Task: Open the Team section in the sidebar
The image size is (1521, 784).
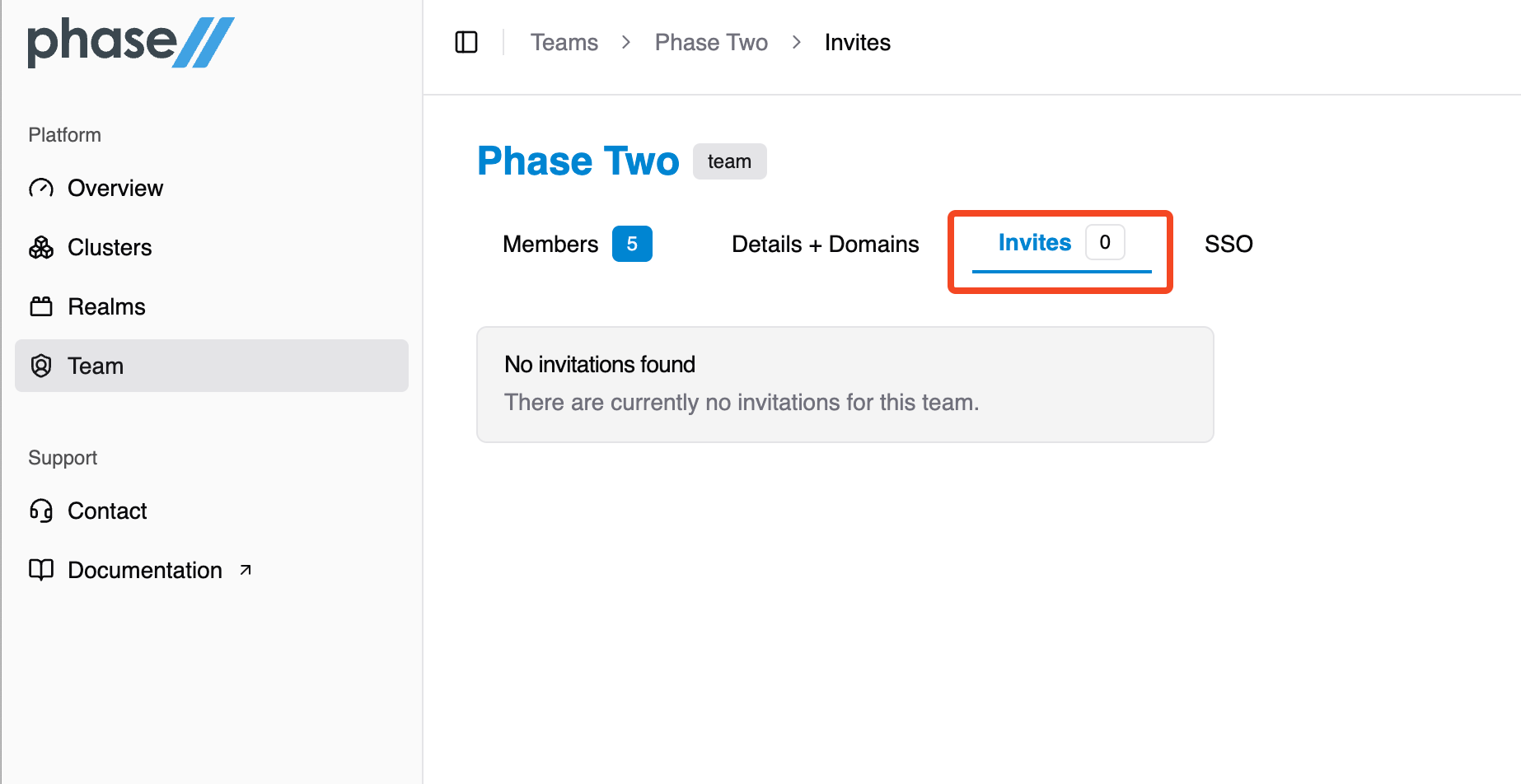Action: [95, 366]
